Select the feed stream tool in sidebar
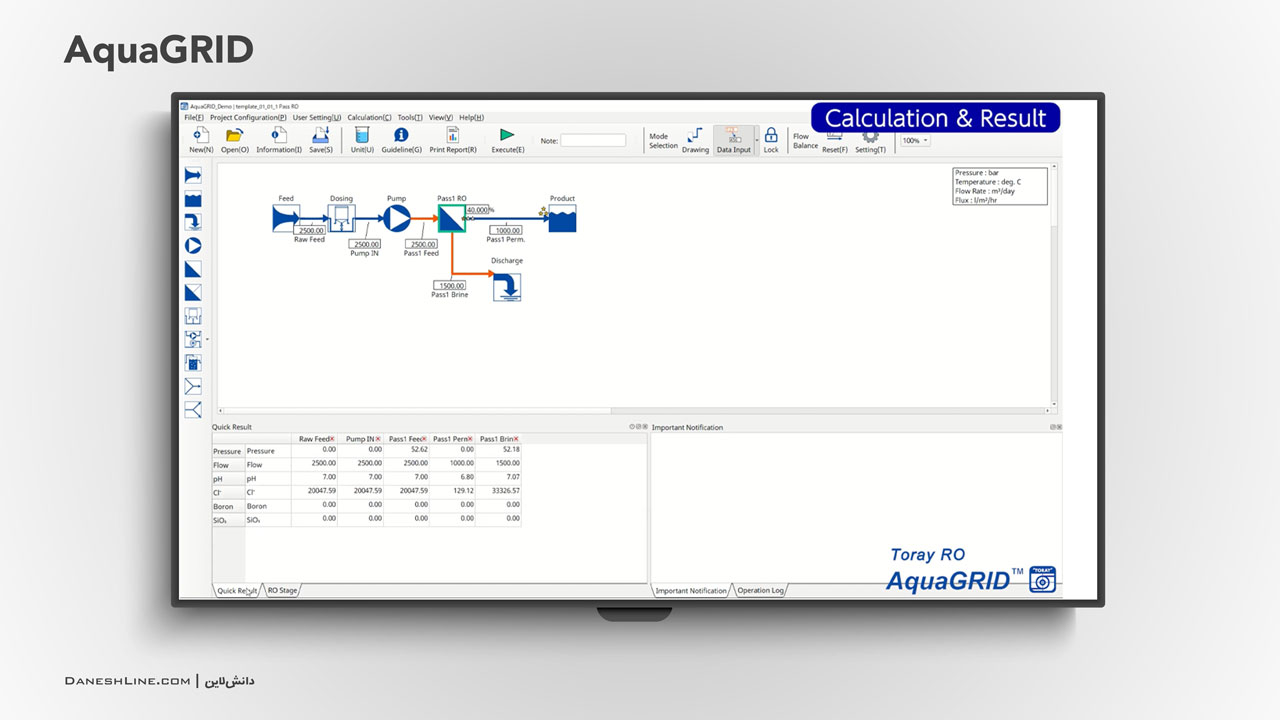The image size is (1280, 720). point(193,176)
